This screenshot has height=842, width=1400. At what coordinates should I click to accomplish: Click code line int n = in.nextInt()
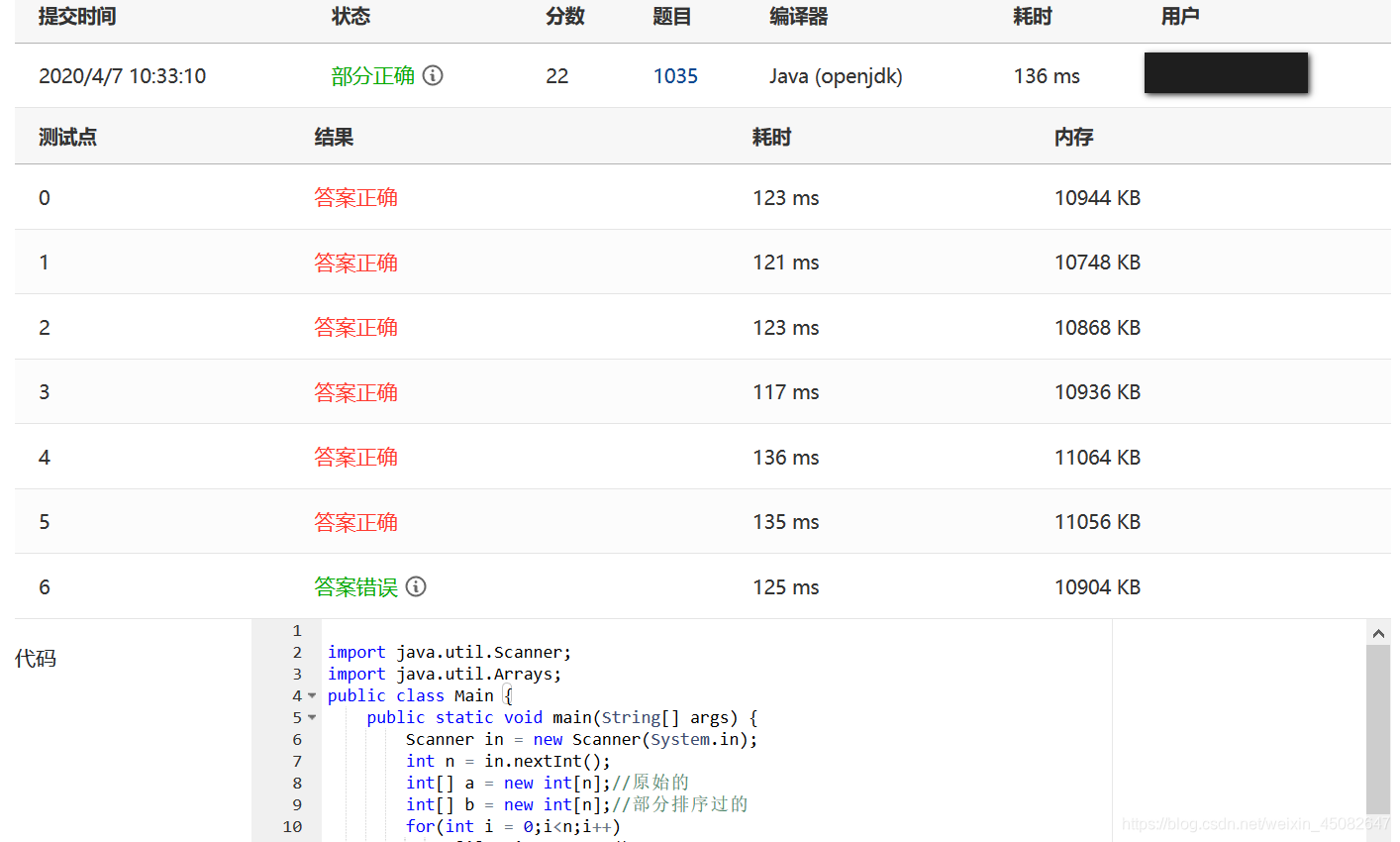pos(508,761)
